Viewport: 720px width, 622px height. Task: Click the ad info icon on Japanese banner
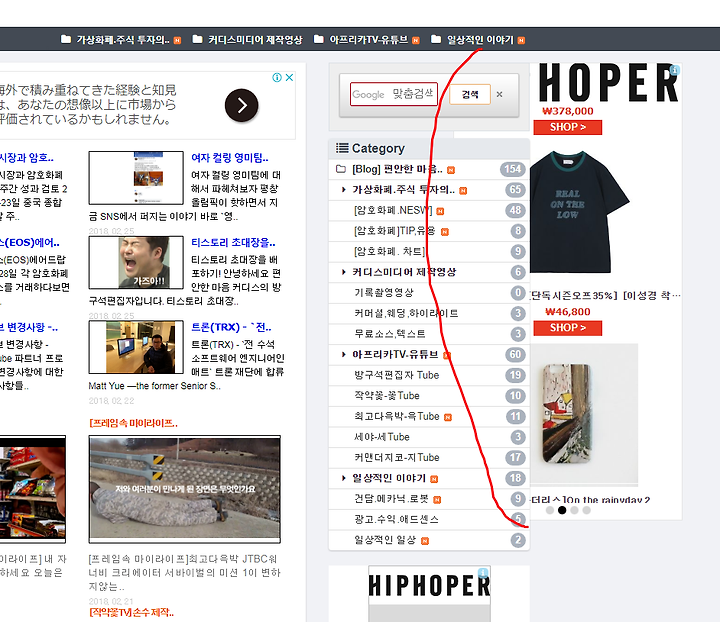point(277,77)
